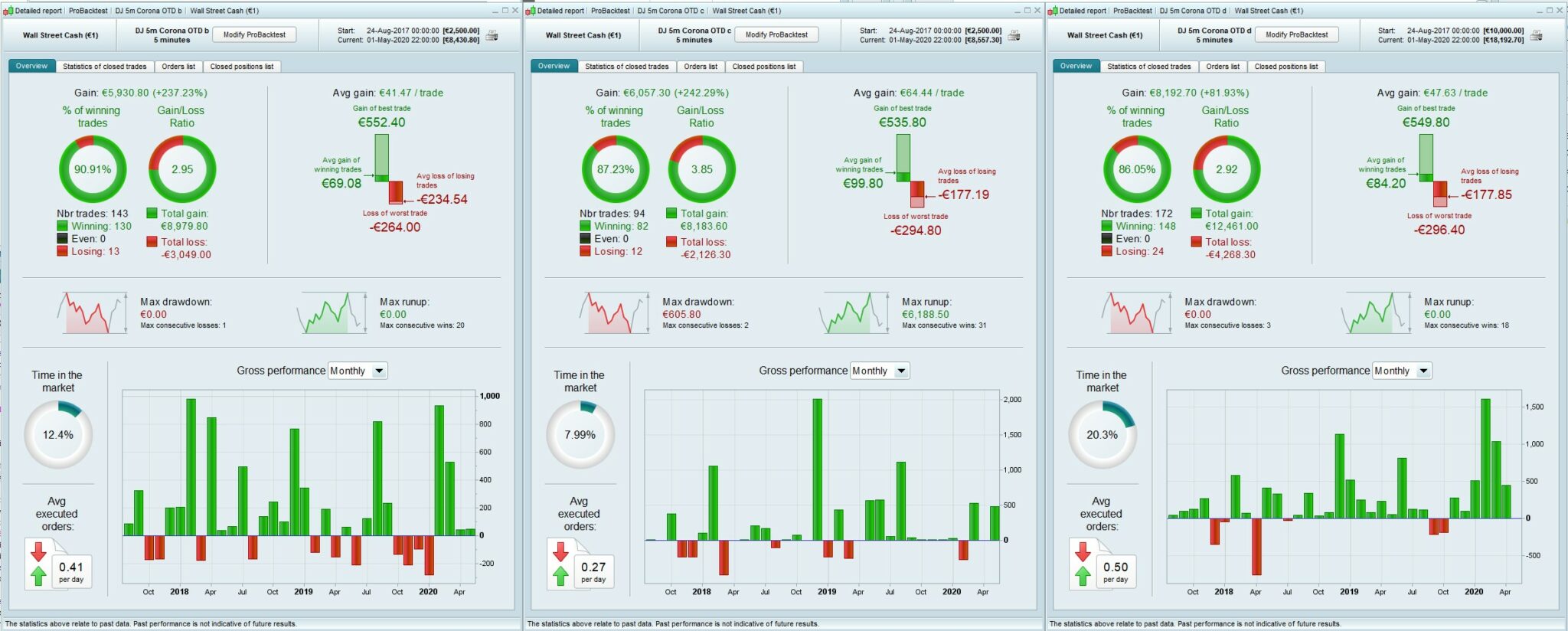Open the Monthly dropdown in the left report

pyautogui.click(x=358, y=371)
